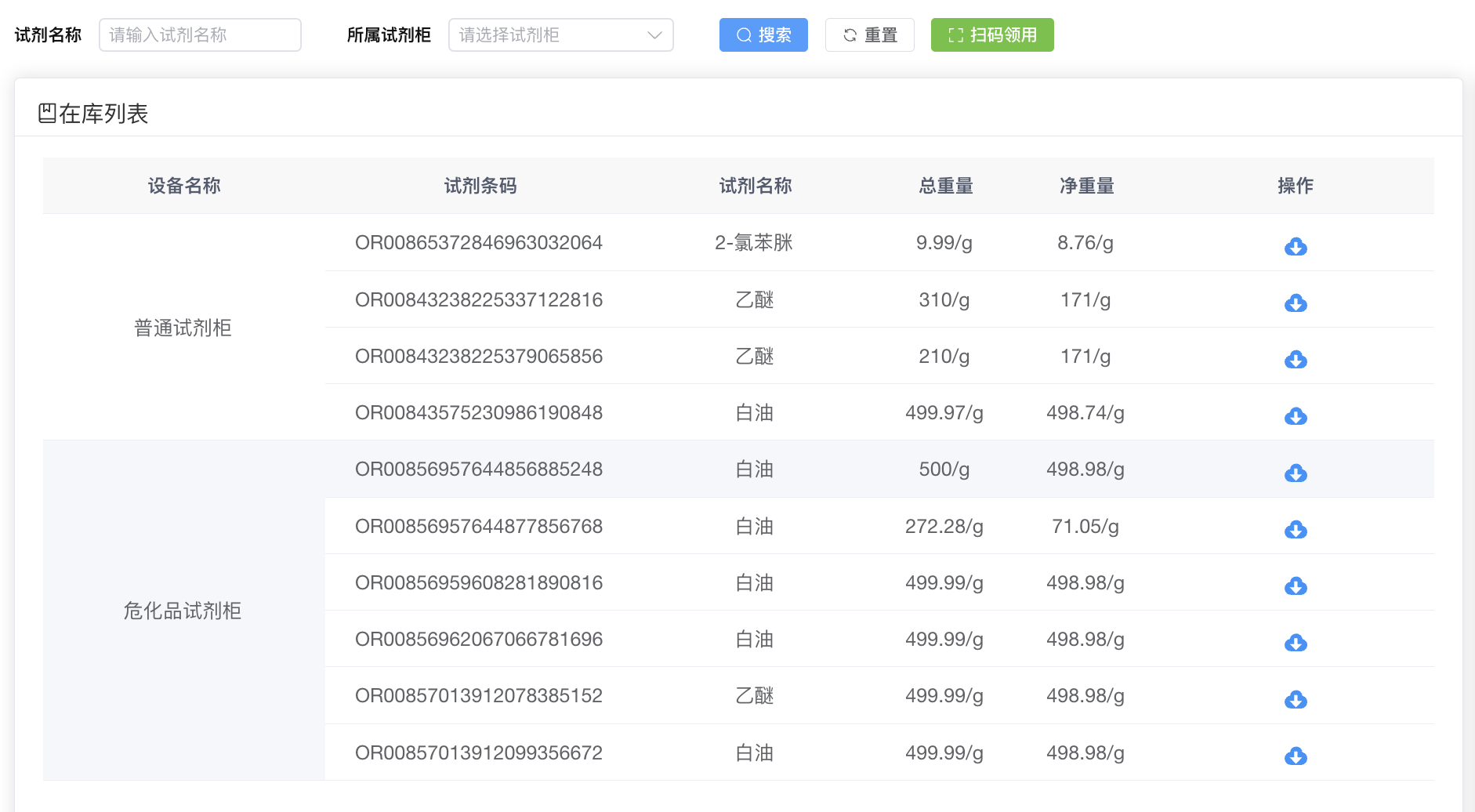Expand cabinet list via chevron arrow

point(654,35)
